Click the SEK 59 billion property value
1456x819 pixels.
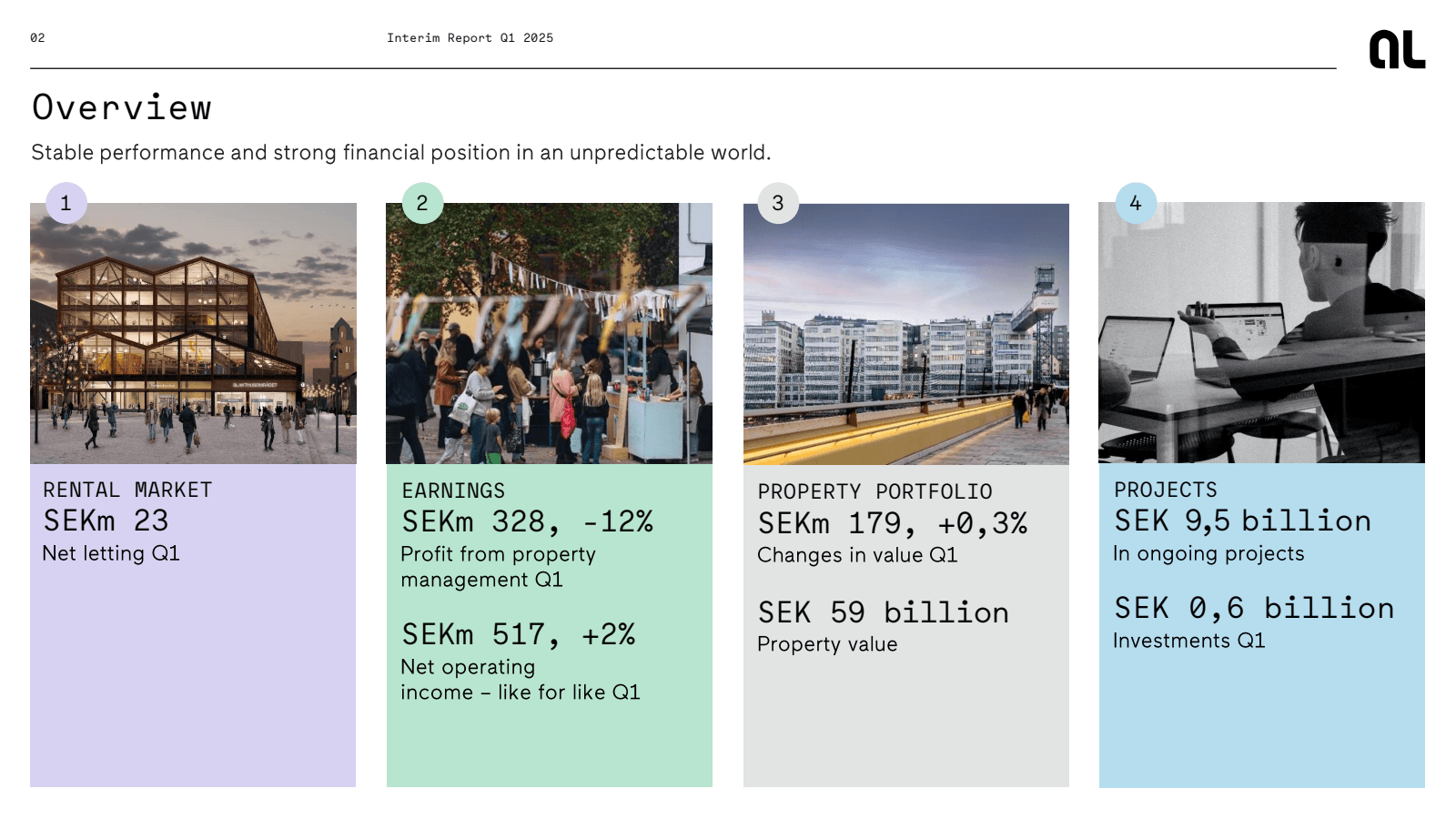coord(883,612)
